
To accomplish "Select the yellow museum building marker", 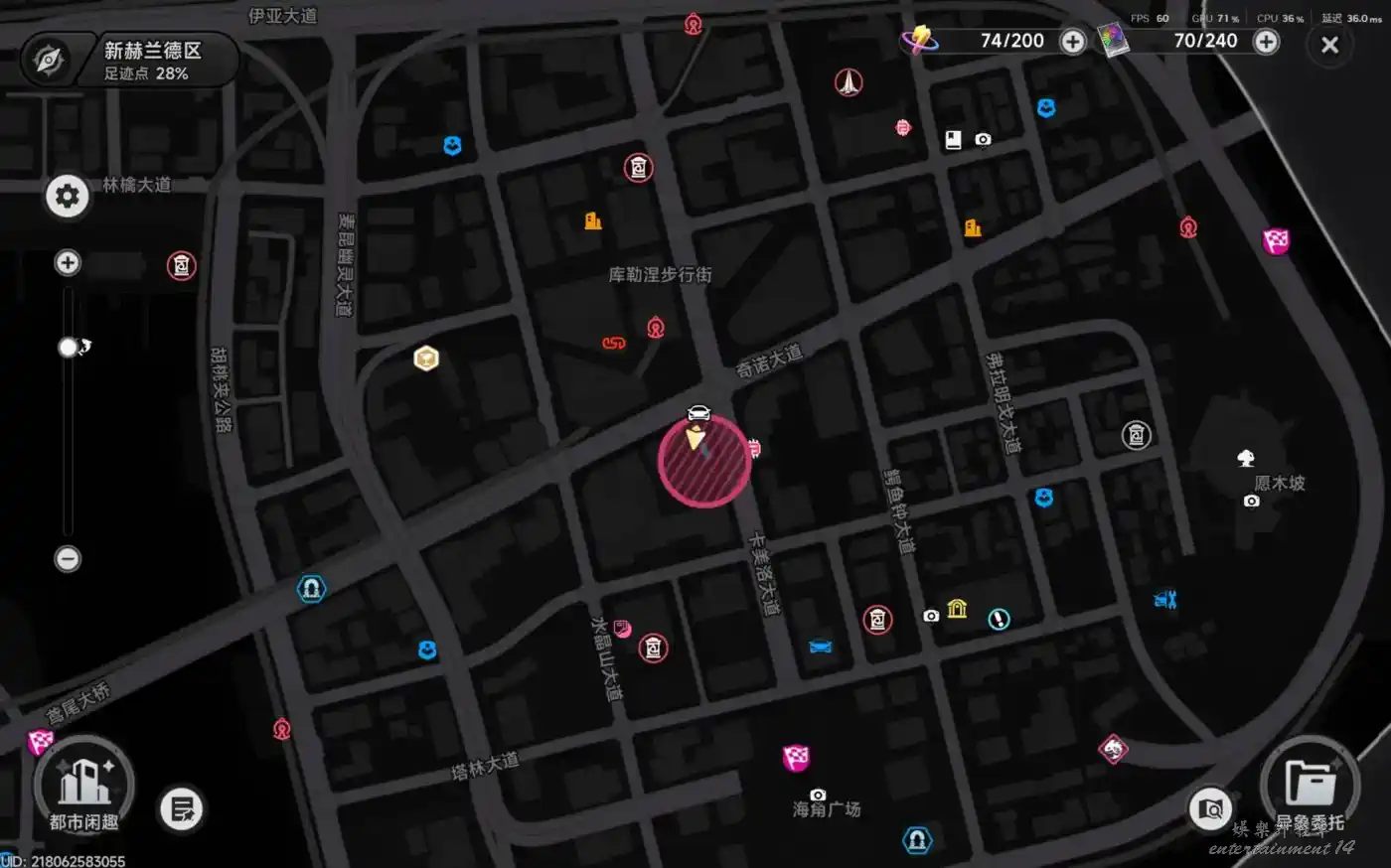I will 957,609.
